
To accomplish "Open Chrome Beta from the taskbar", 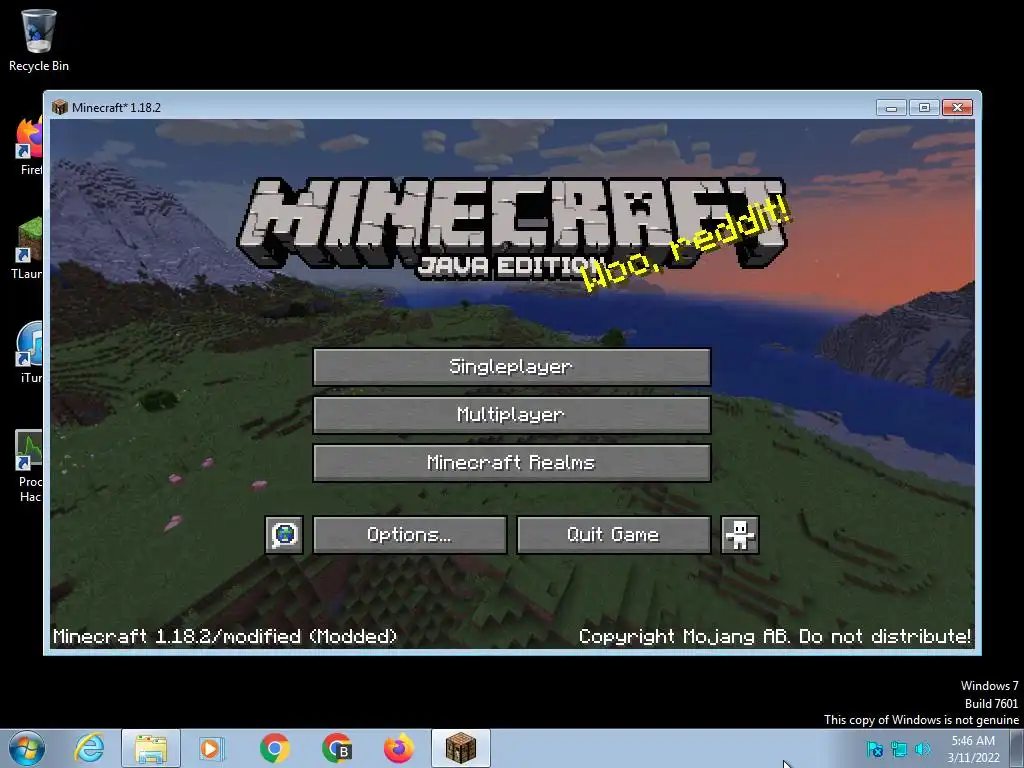I will (x=336, y=748).
